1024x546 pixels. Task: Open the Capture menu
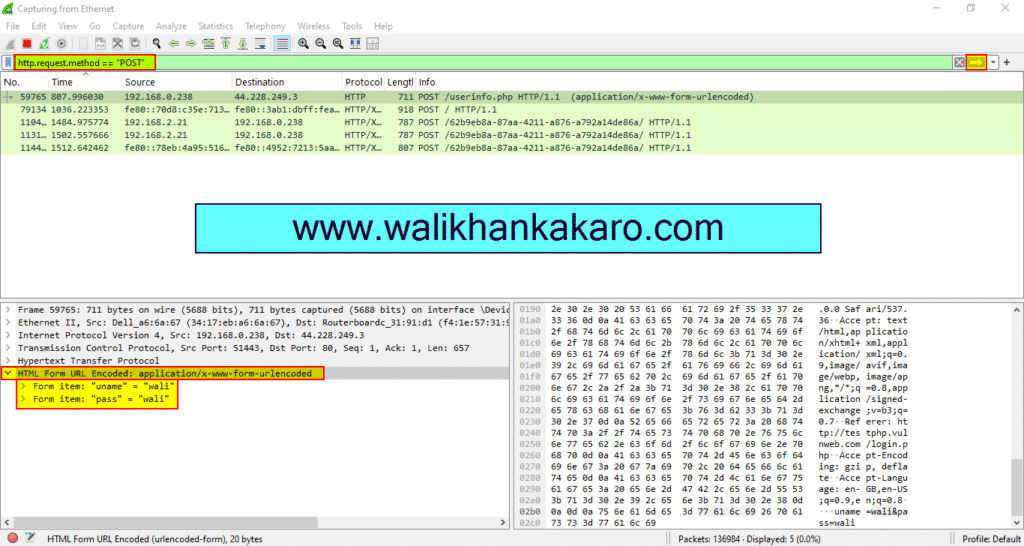[x=128, y=26]
